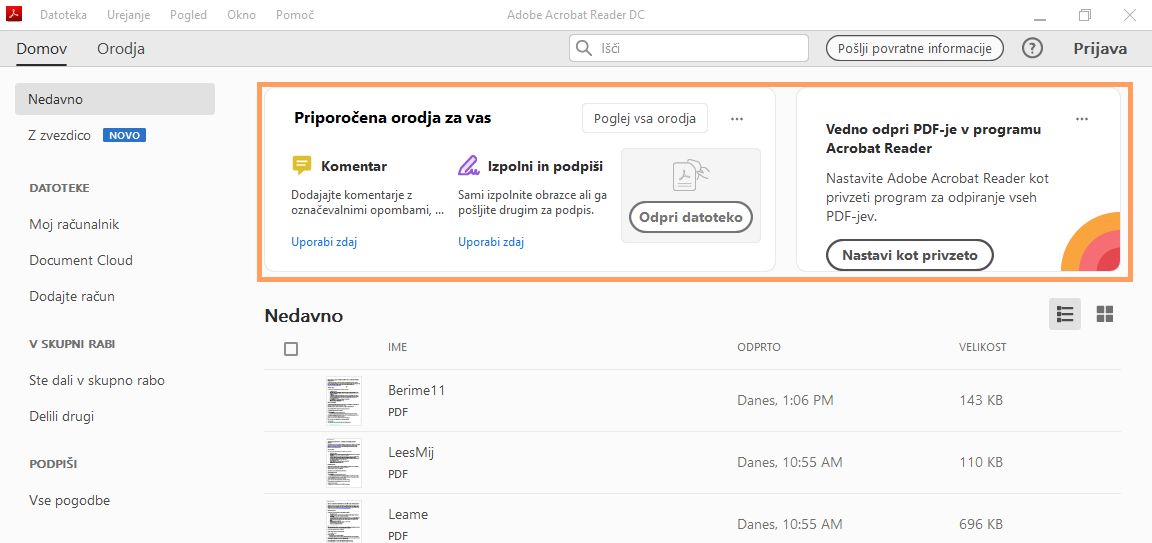Open options dots in Priporočena orodja card
Viewport: 1152px width, 543px height.
click(737, 119)
